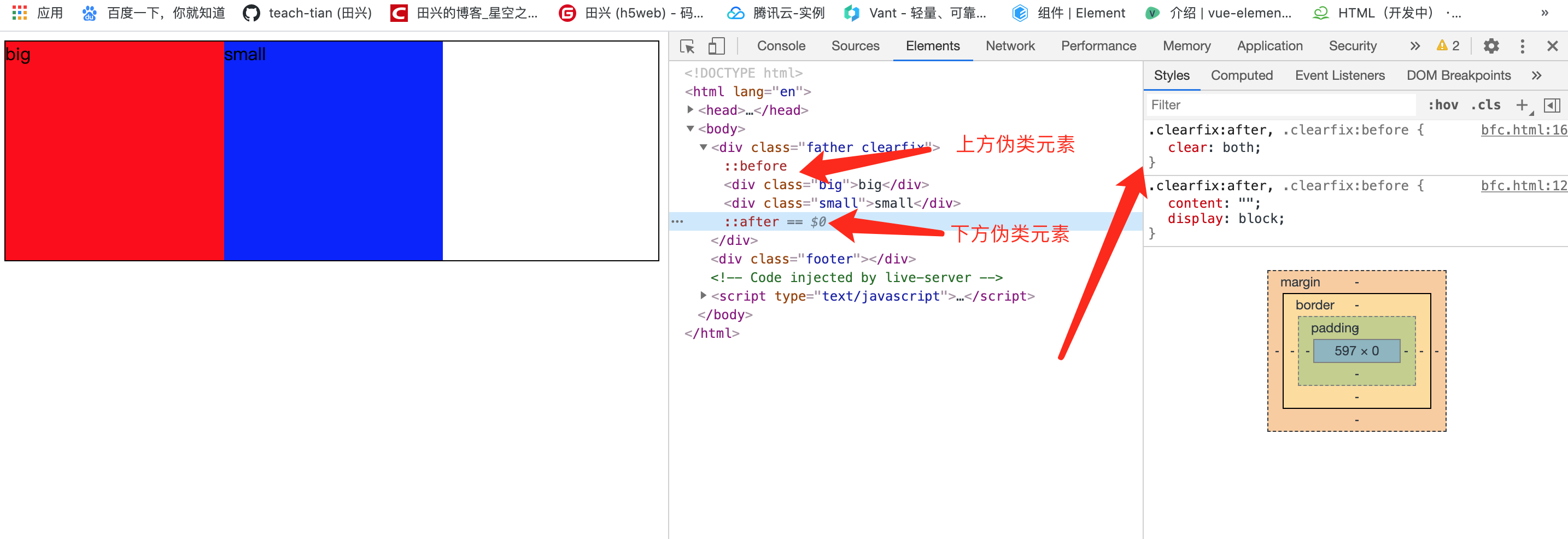Collapse the father clearfix div node
Viewport: 1568px width, 539px height.
pos(703,147)
